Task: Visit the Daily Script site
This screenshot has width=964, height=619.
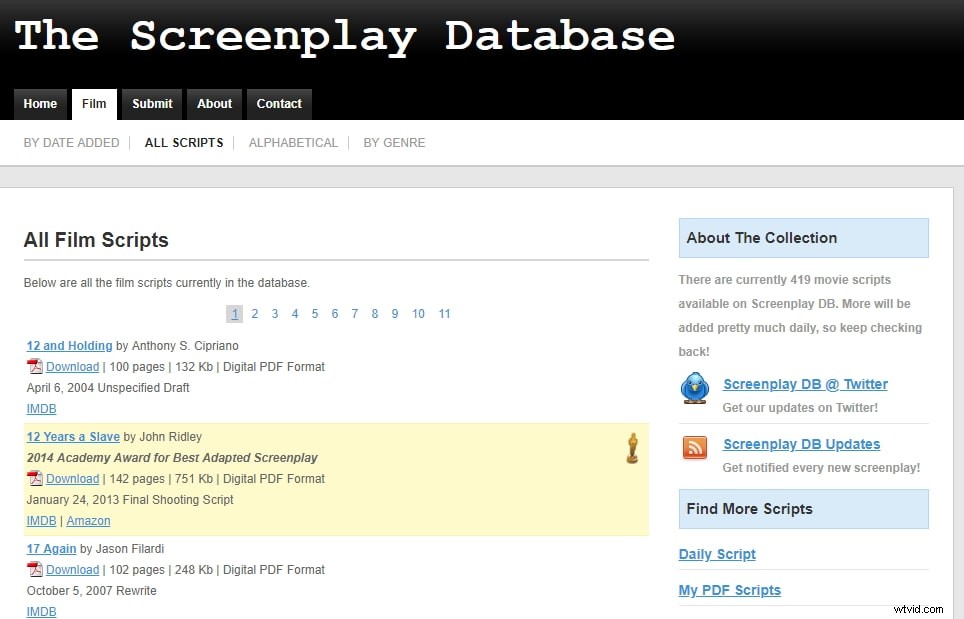Action: click(717, 554)
